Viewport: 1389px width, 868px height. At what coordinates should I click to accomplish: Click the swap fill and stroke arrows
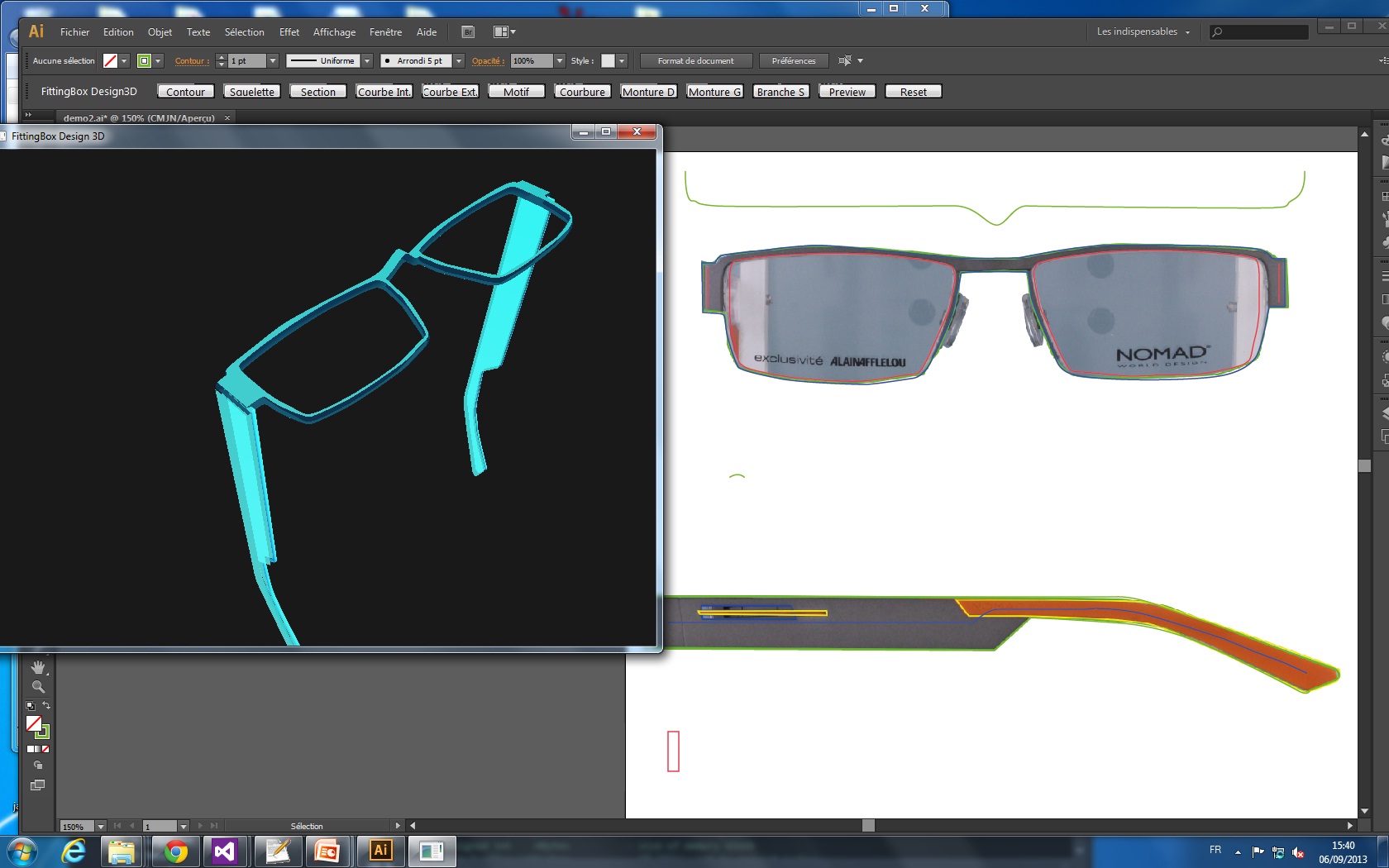[x=46, y=705]
